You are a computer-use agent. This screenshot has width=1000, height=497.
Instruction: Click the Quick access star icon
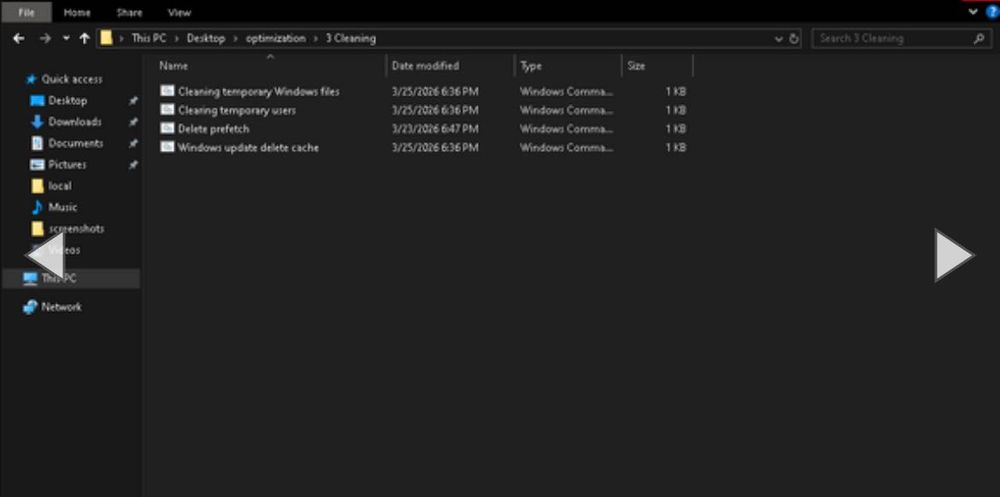[31, 79]
